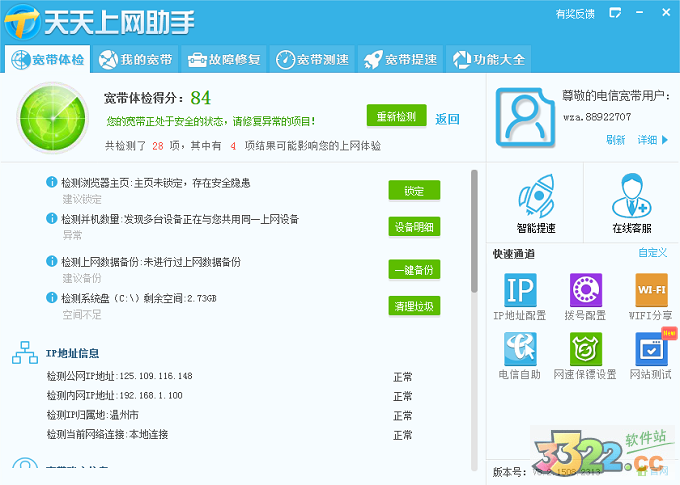Viewport: 680px width, 485px height.
Task: Switch to the 我的宽带 tab
Action: coord(136,59)
